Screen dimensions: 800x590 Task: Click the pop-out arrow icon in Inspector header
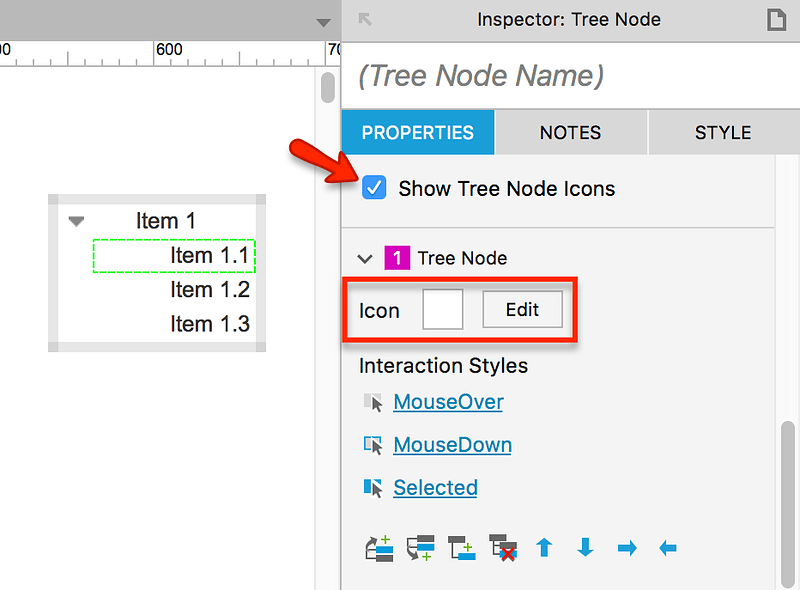point(365,19)
